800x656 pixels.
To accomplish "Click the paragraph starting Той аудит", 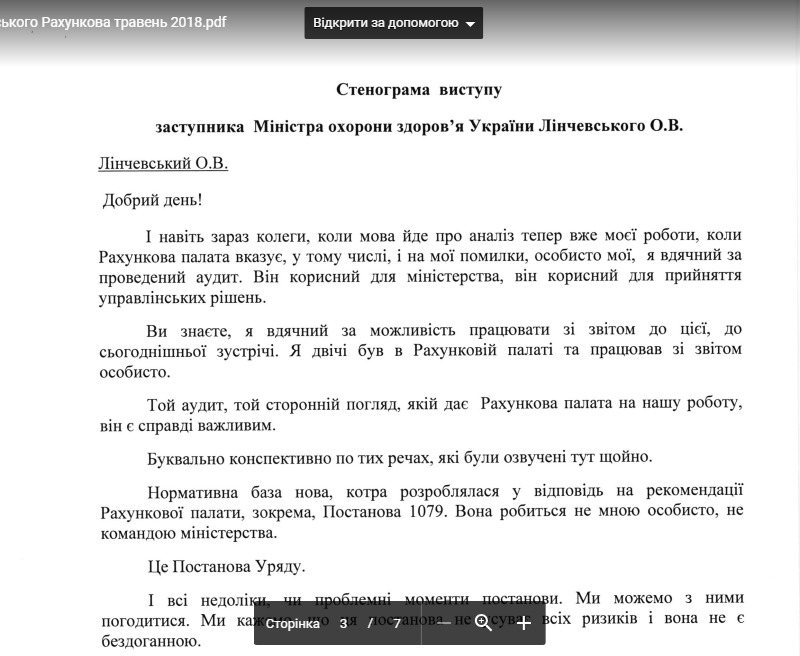I will 421,414.
